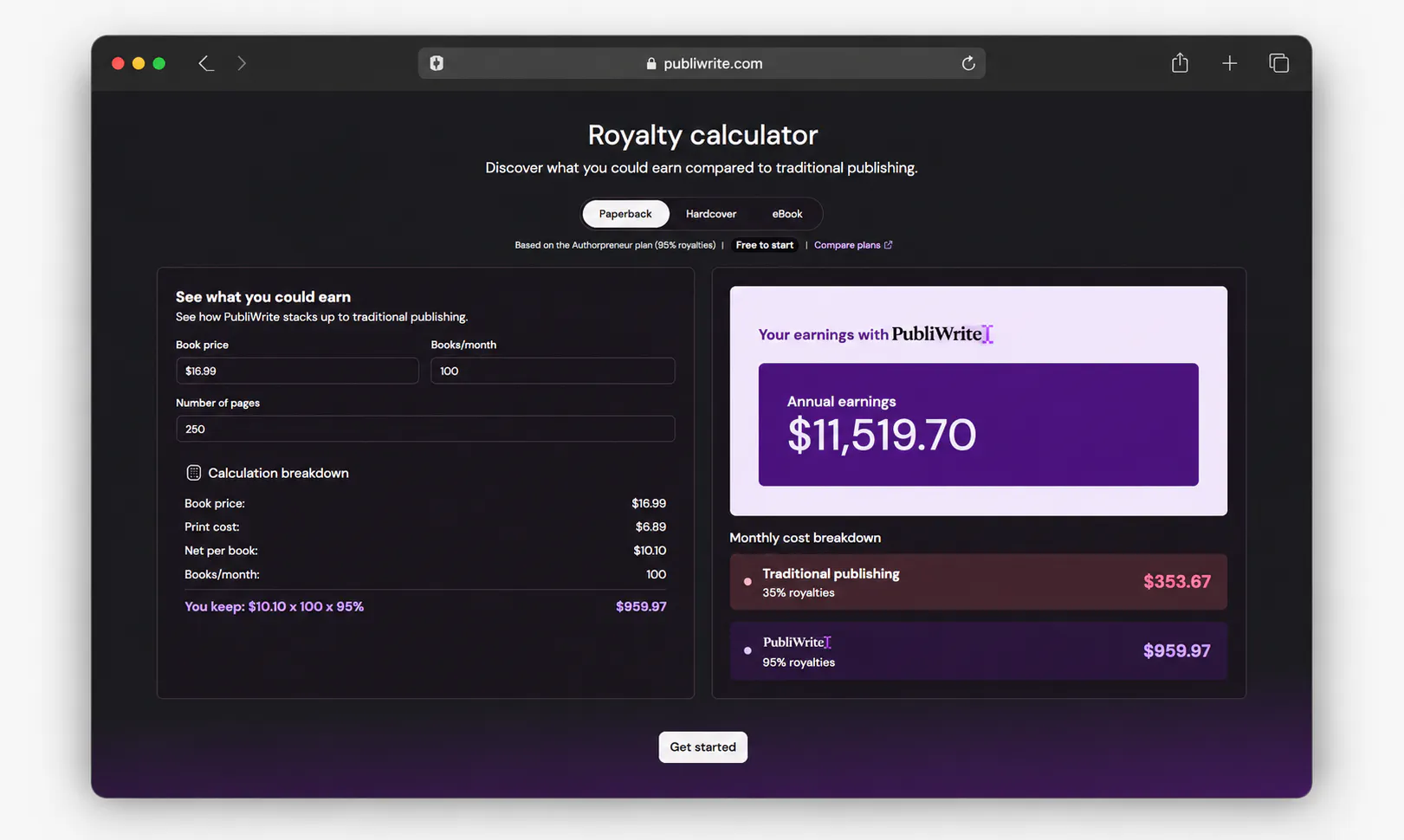The width and height of the screenshot is (1404, 840).
Task: Go forward with the browser forward arrow
Action: 242,63
